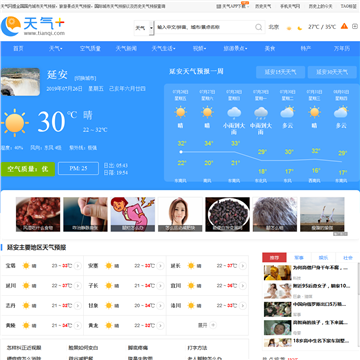Image resolution: width=360 pixels, height=360 pixels.
Task: Switch to the 推荐 news tab
Action: (x=274, y=258)
